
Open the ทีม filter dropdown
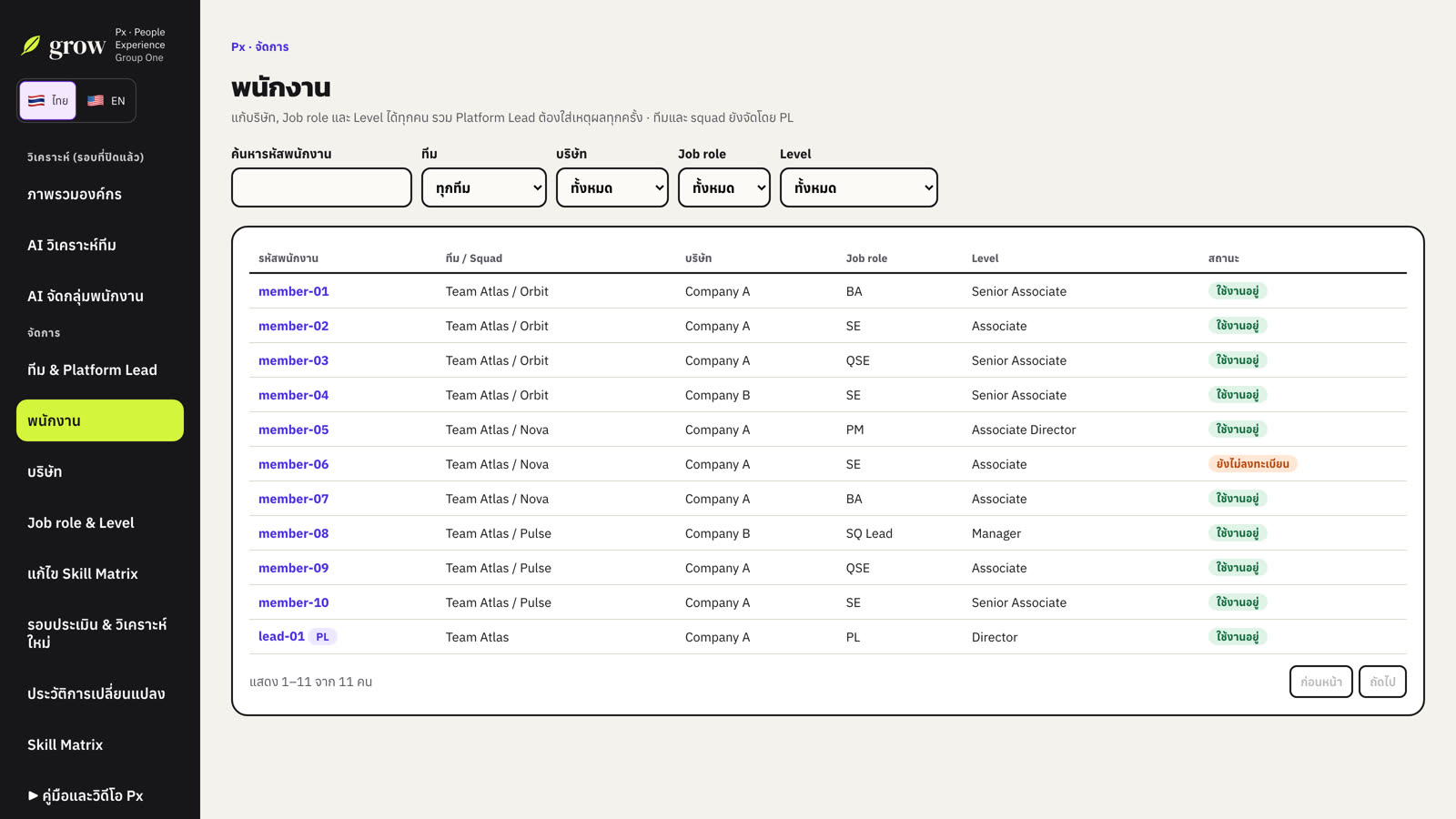484,187
